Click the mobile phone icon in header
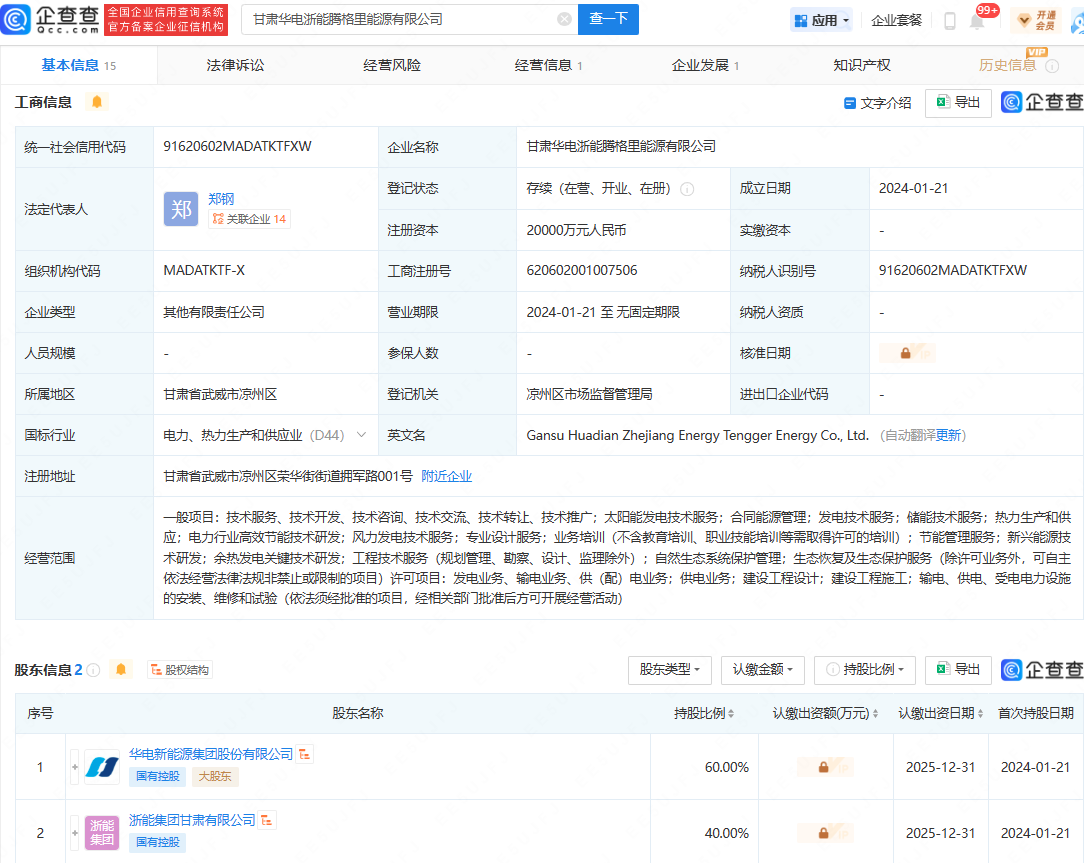The image size is (1084, 863). click(949, 21)
